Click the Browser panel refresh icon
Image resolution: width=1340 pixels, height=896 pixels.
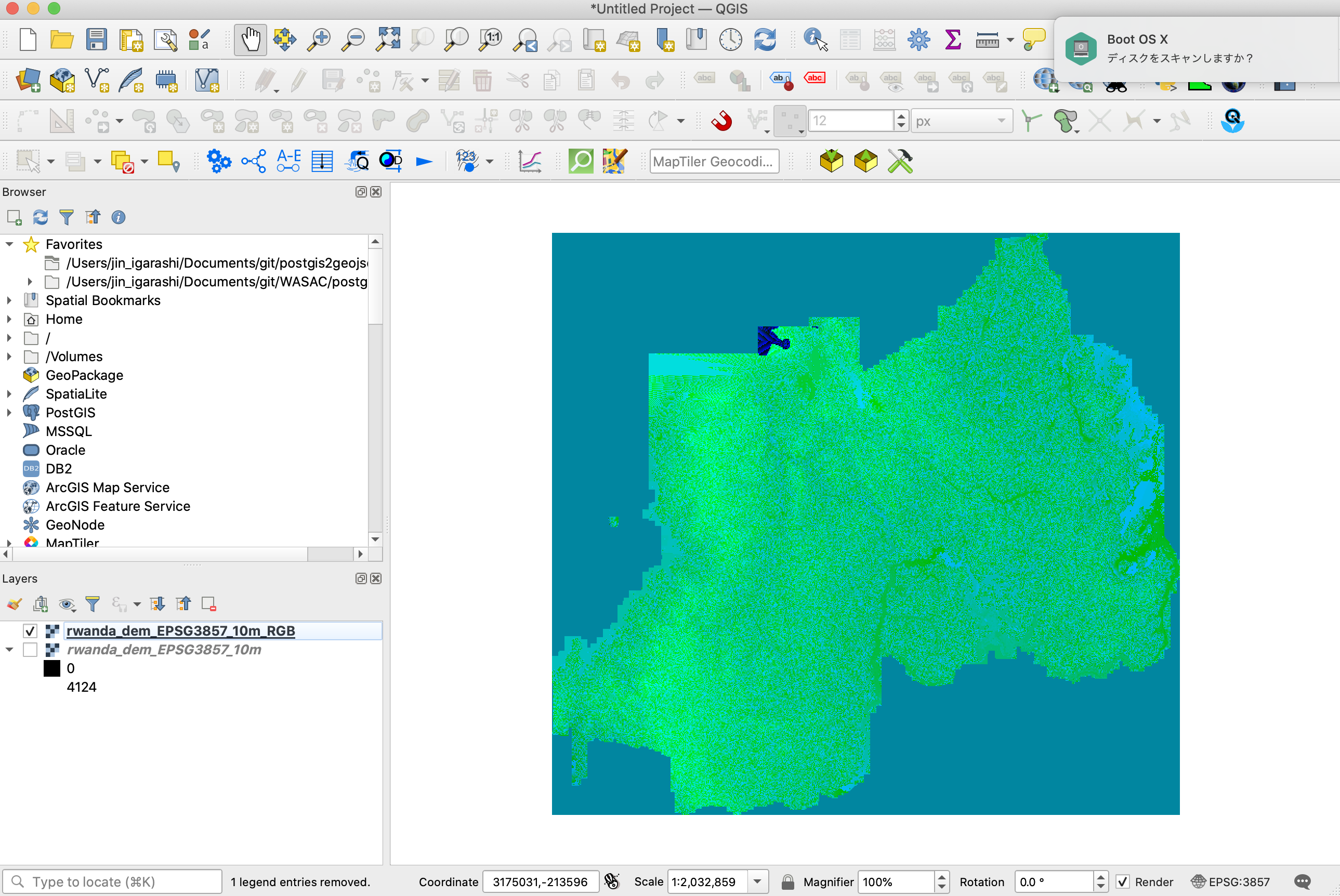point(40,217)
